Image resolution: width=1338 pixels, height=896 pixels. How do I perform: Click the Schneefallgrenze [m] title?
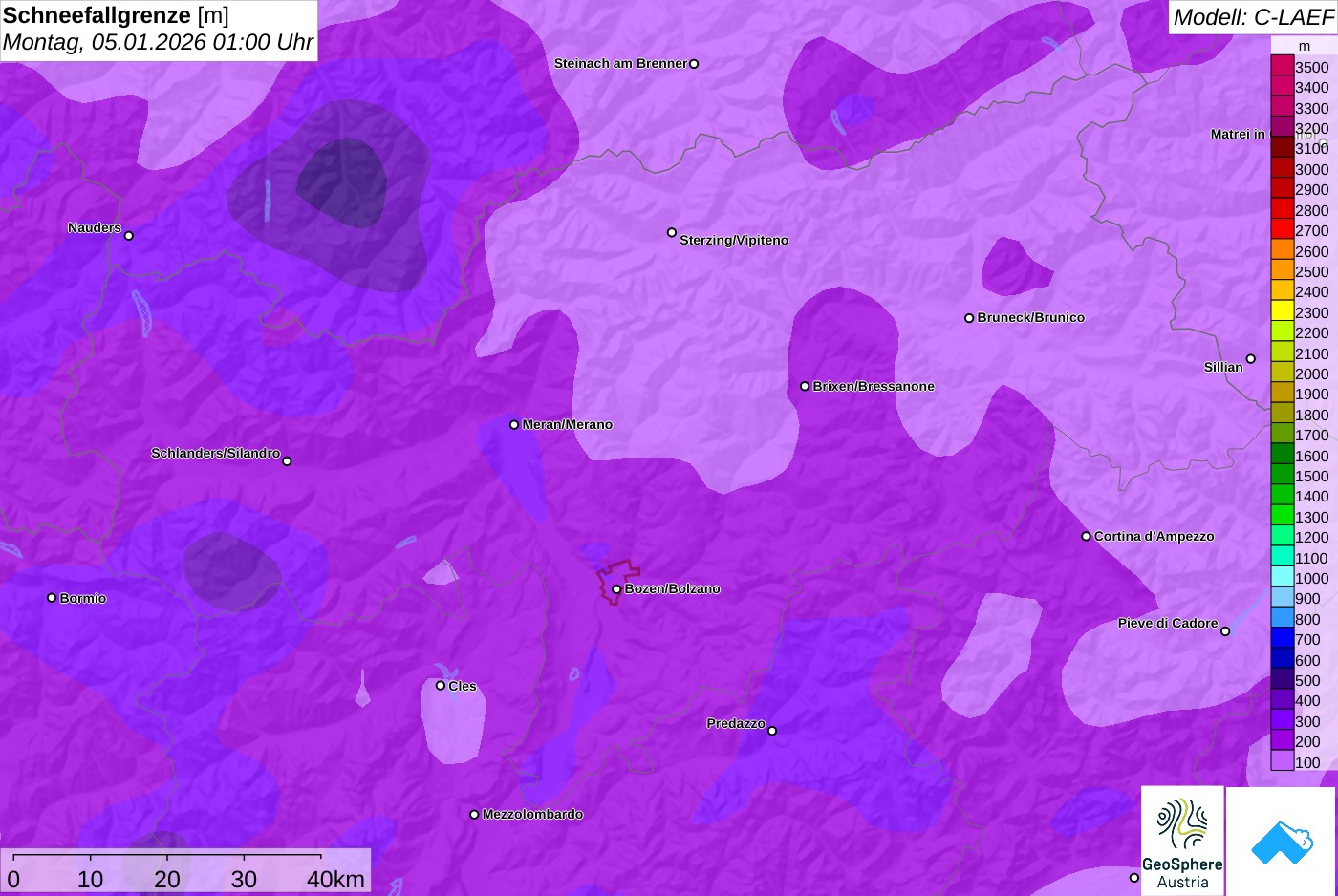(x=116, y=15)
